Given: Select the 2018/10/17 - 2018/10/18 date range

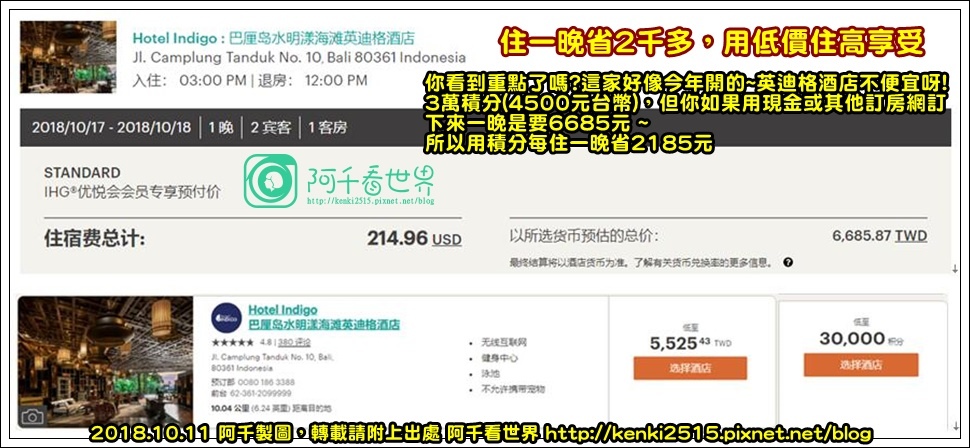Looking at the screenshot, I should [x=111, y=128].
